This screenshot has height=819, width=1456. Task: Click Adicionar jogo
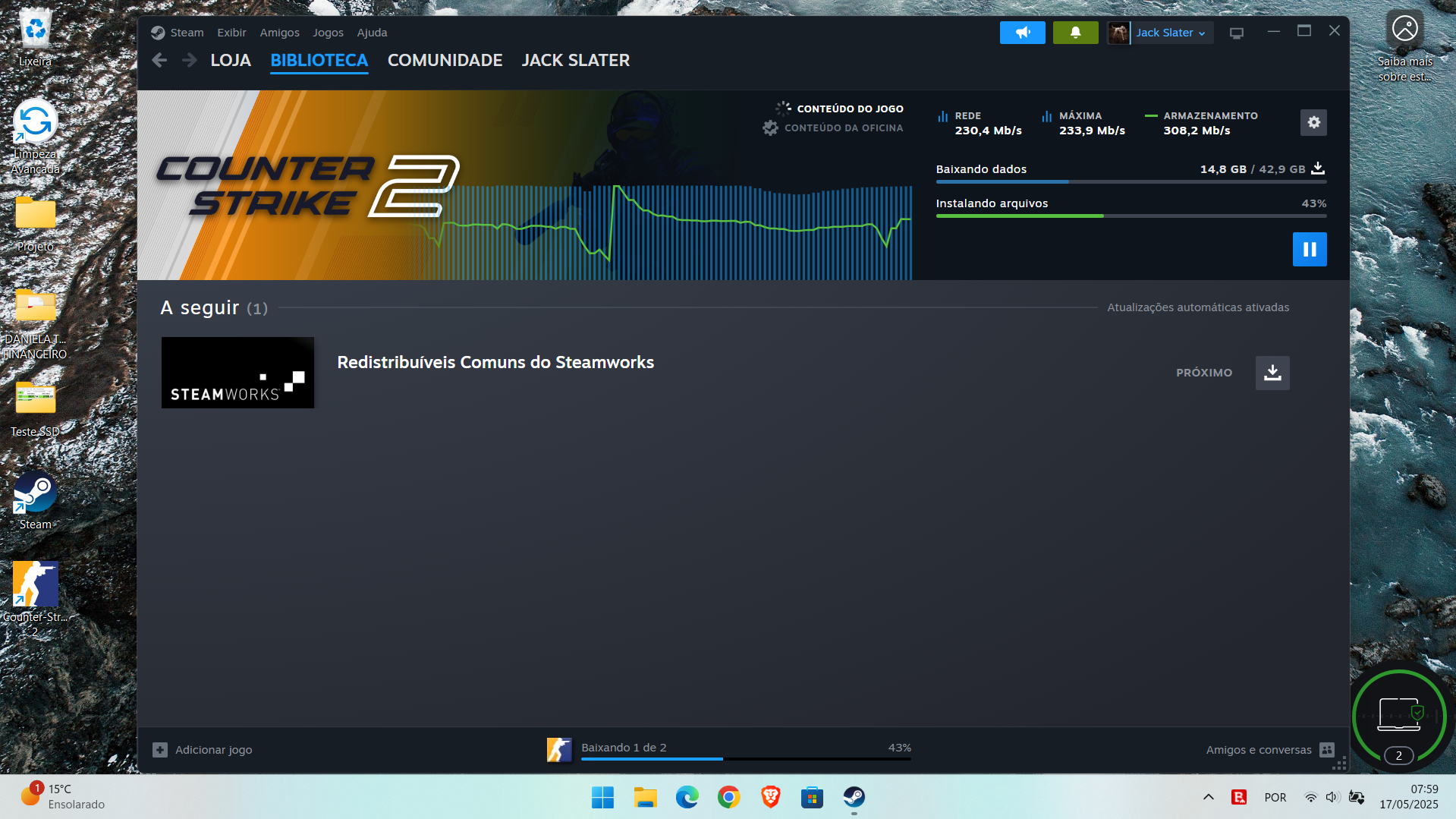[203, 750]
